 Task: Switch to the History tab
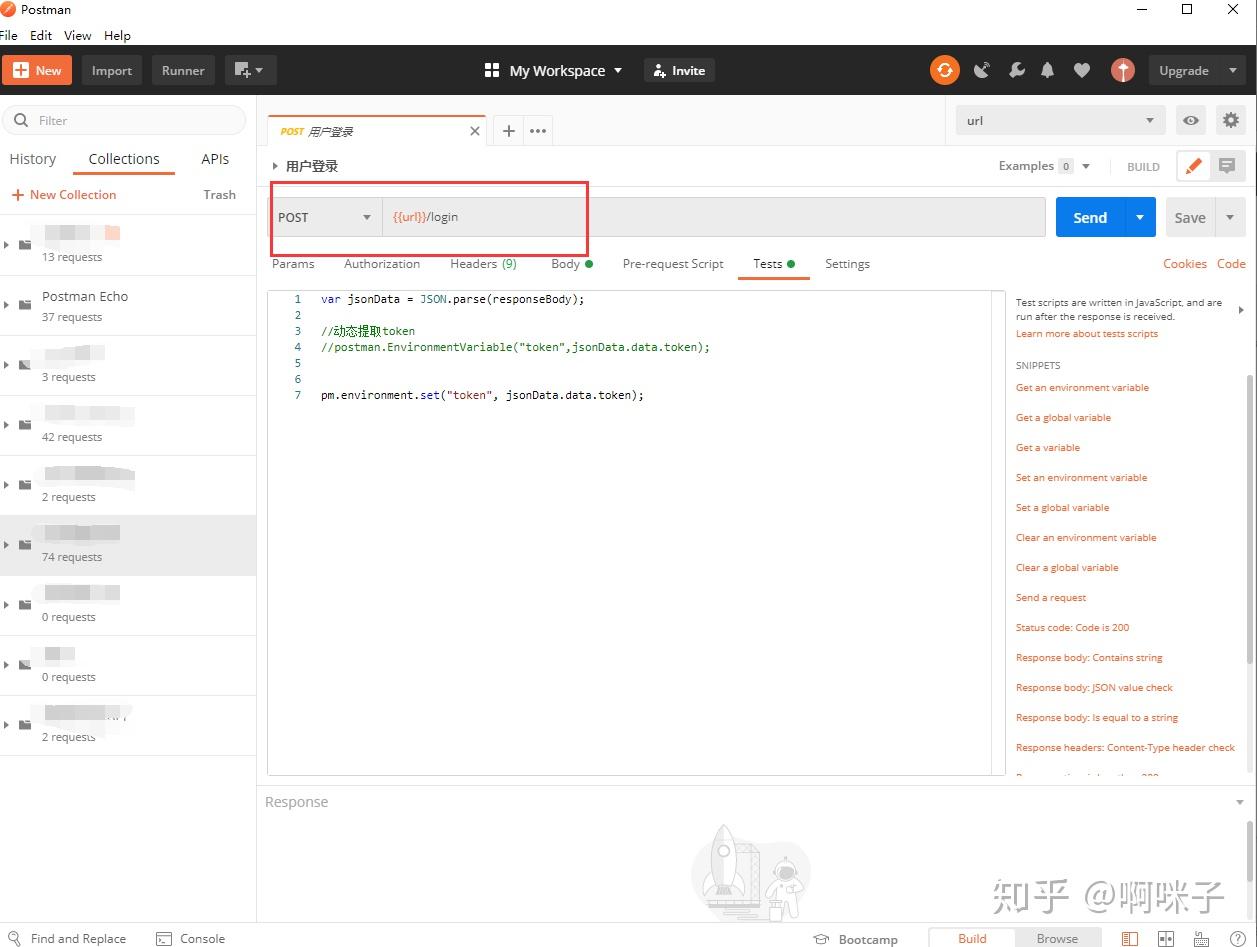coord(33,159)
